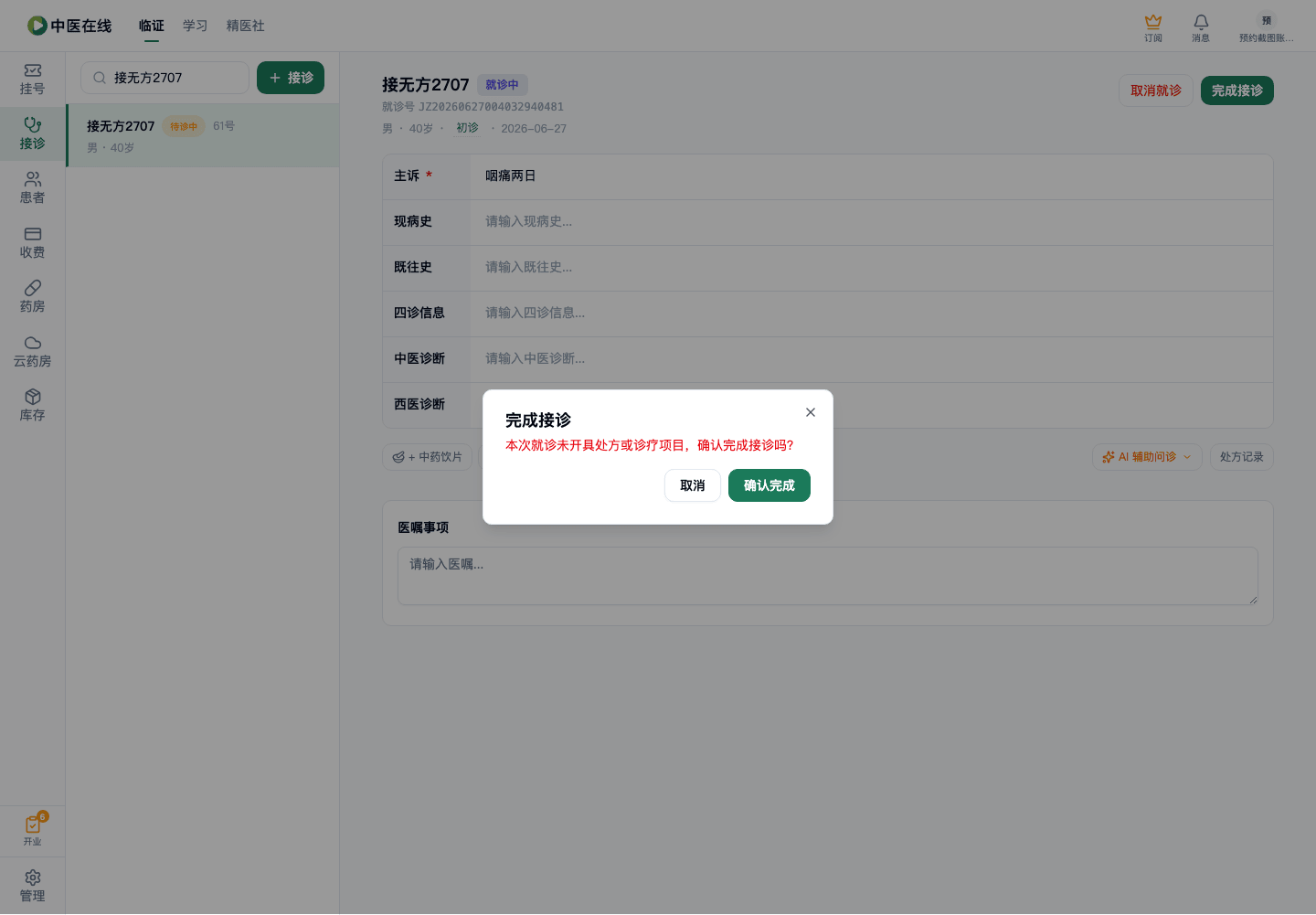Click the patient search field 接无方2707
This screenshot has width=1316, height=915.
click(164, 78)
